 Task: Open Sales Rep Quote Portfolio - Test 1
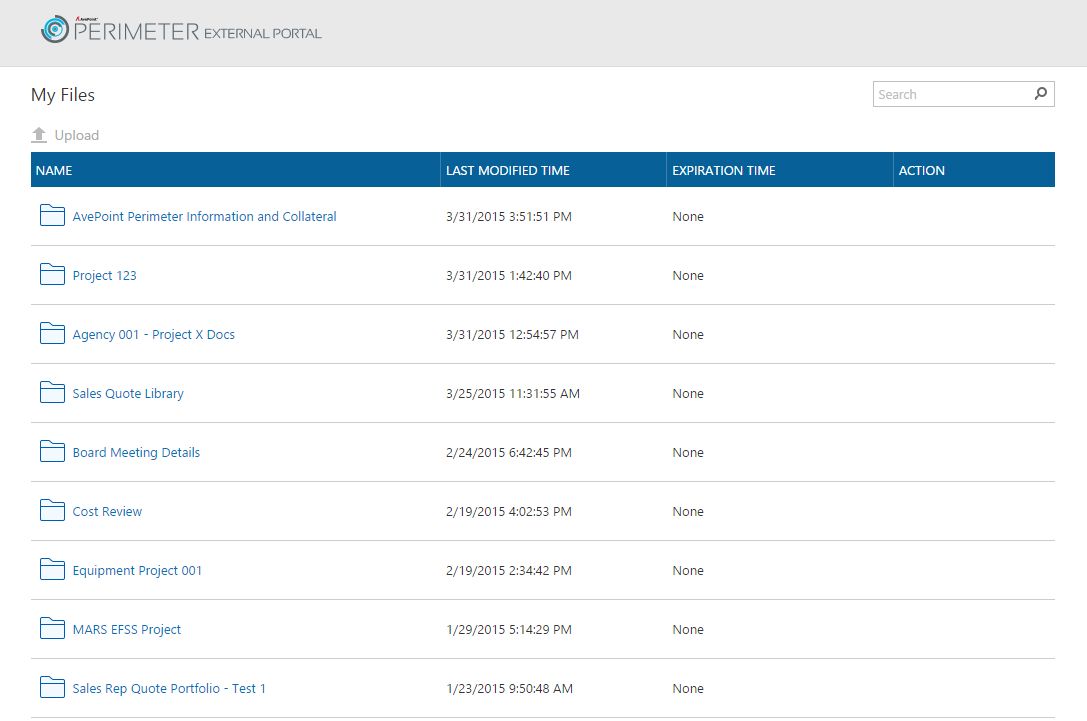(x=169, y=689)
